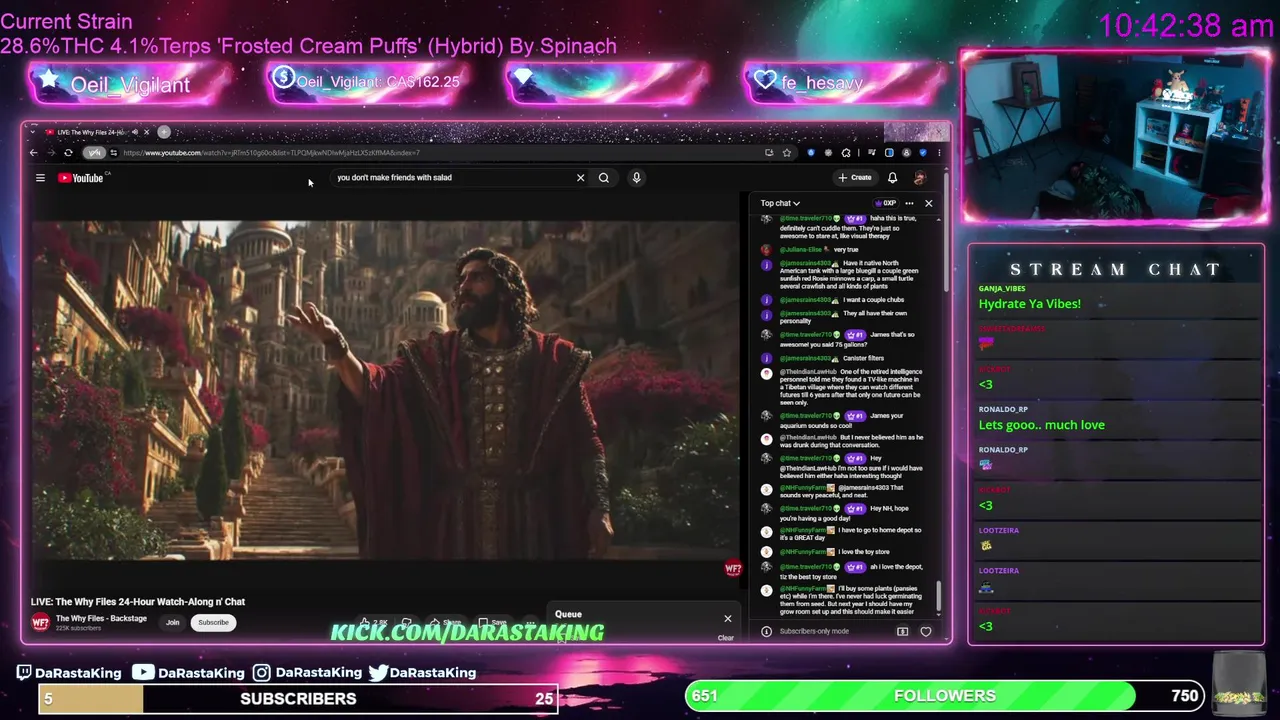Click 'Subscribers-only mode' text in chat
1280x720 pixels.
coord(814,631)
